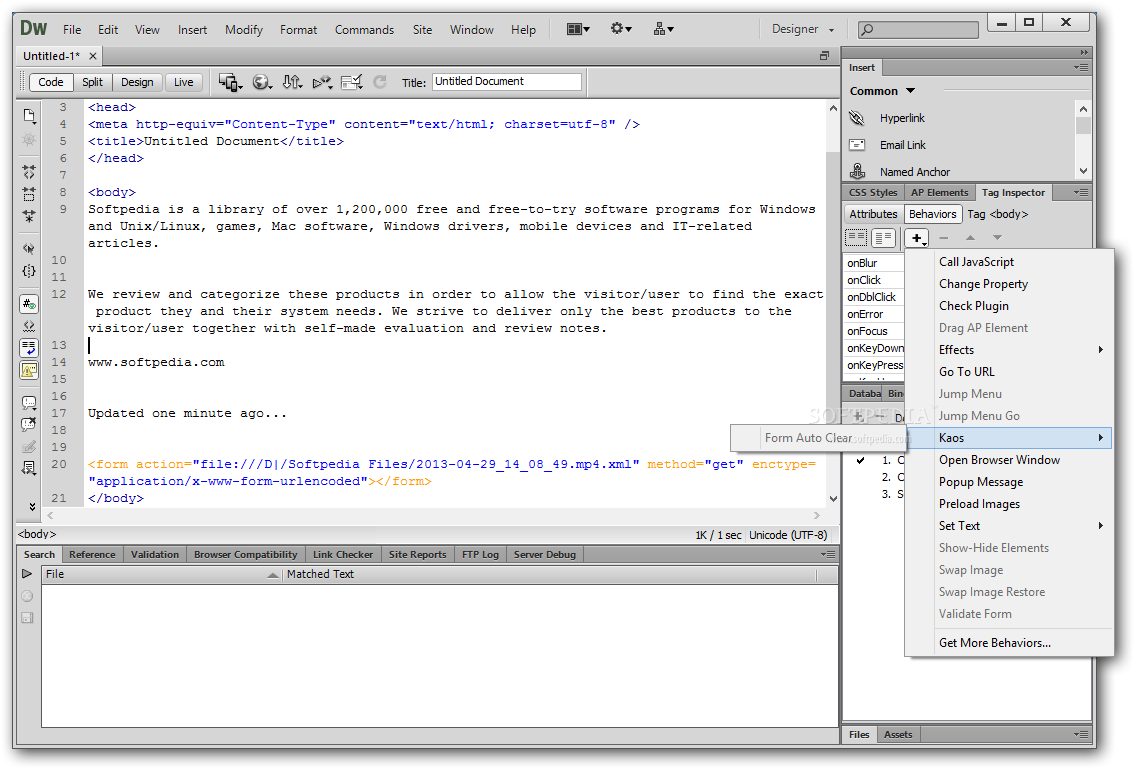
Task: Open the File menu
Action: (72, 30)
